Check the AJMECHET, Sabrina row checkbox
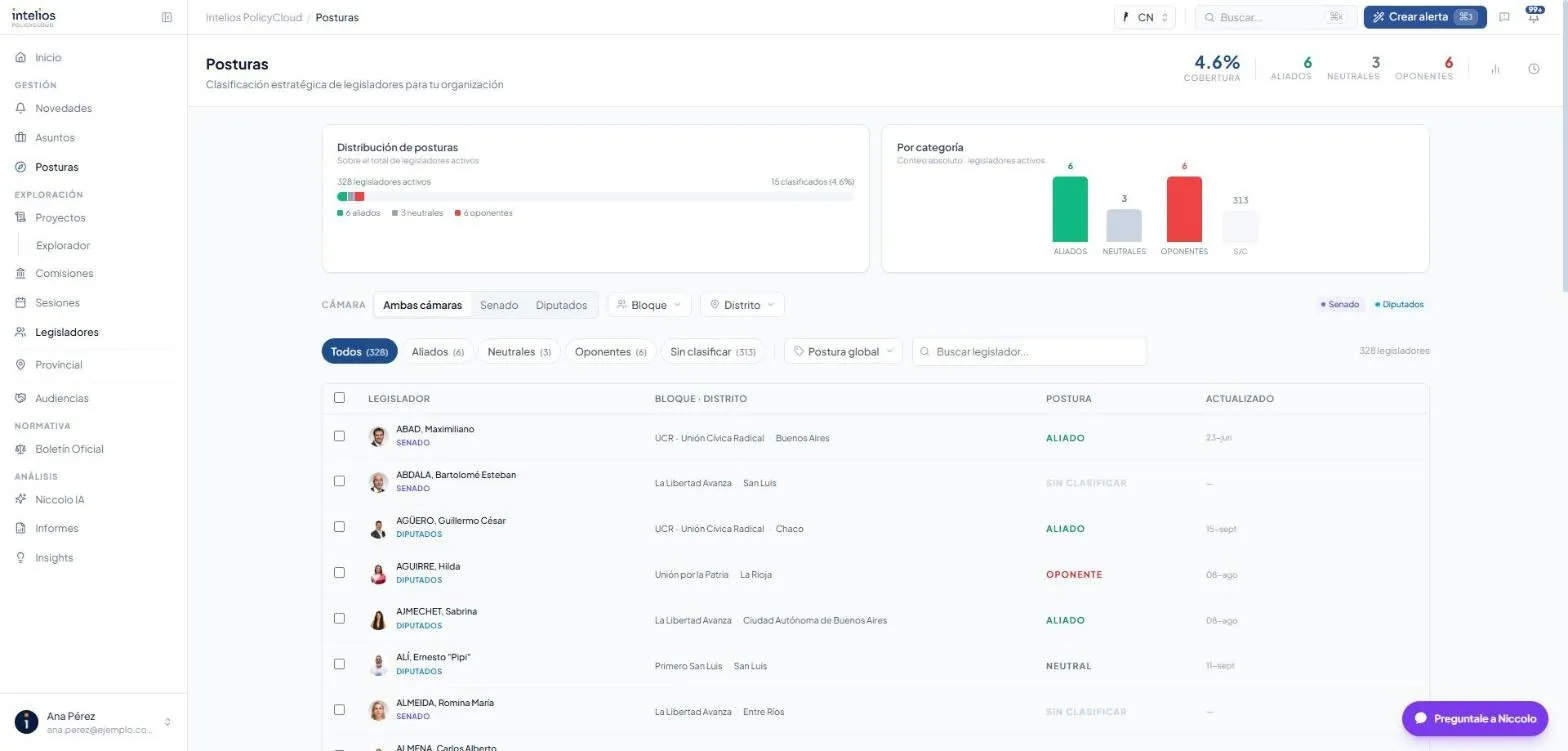The height and width of the screenshot is (751, 1568). pyautogui.click(x=339, y=619)
